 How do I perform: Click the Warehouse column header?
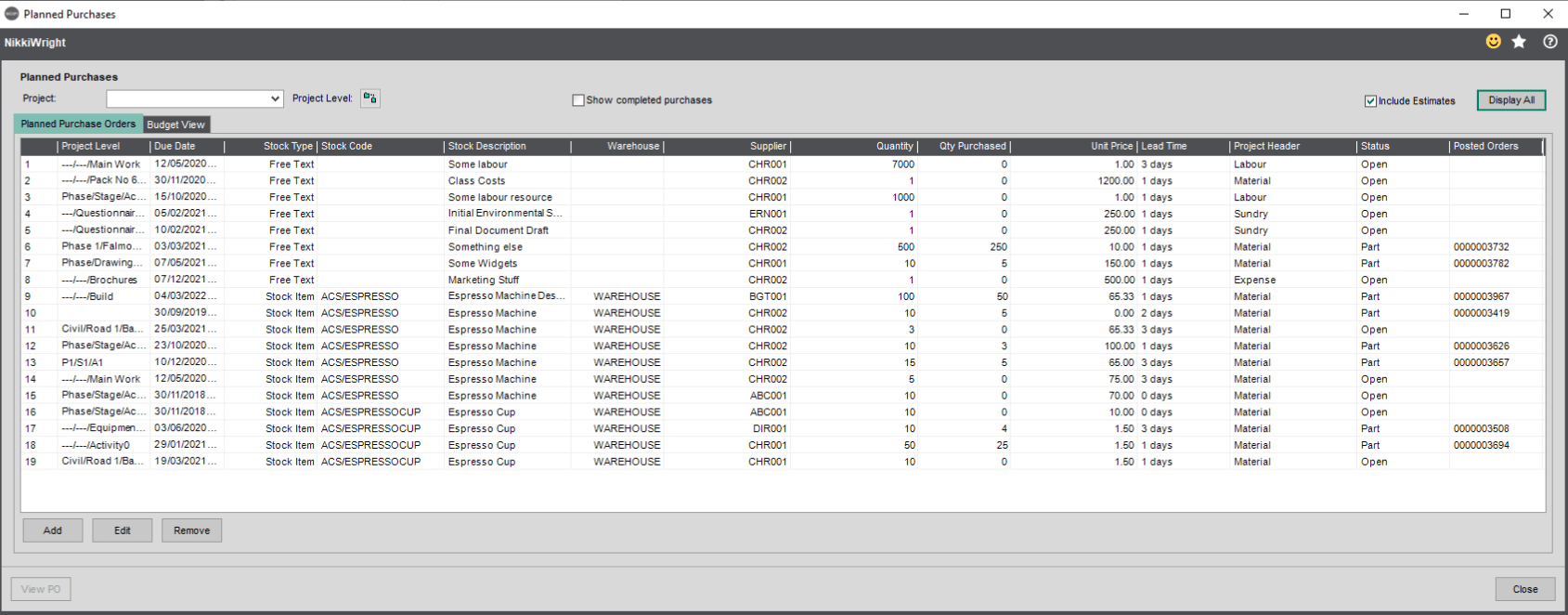point(616,147)
